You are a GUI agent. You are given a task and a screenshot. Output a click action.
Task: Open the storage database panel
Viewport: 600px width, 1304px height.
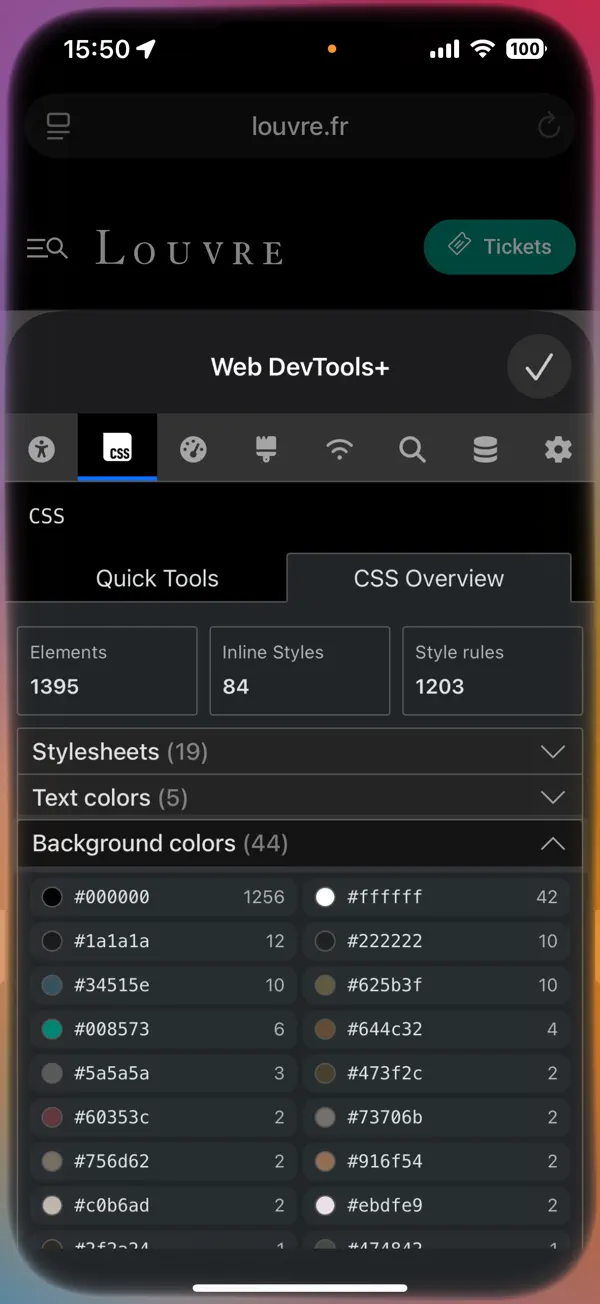(x=485, y=449)
